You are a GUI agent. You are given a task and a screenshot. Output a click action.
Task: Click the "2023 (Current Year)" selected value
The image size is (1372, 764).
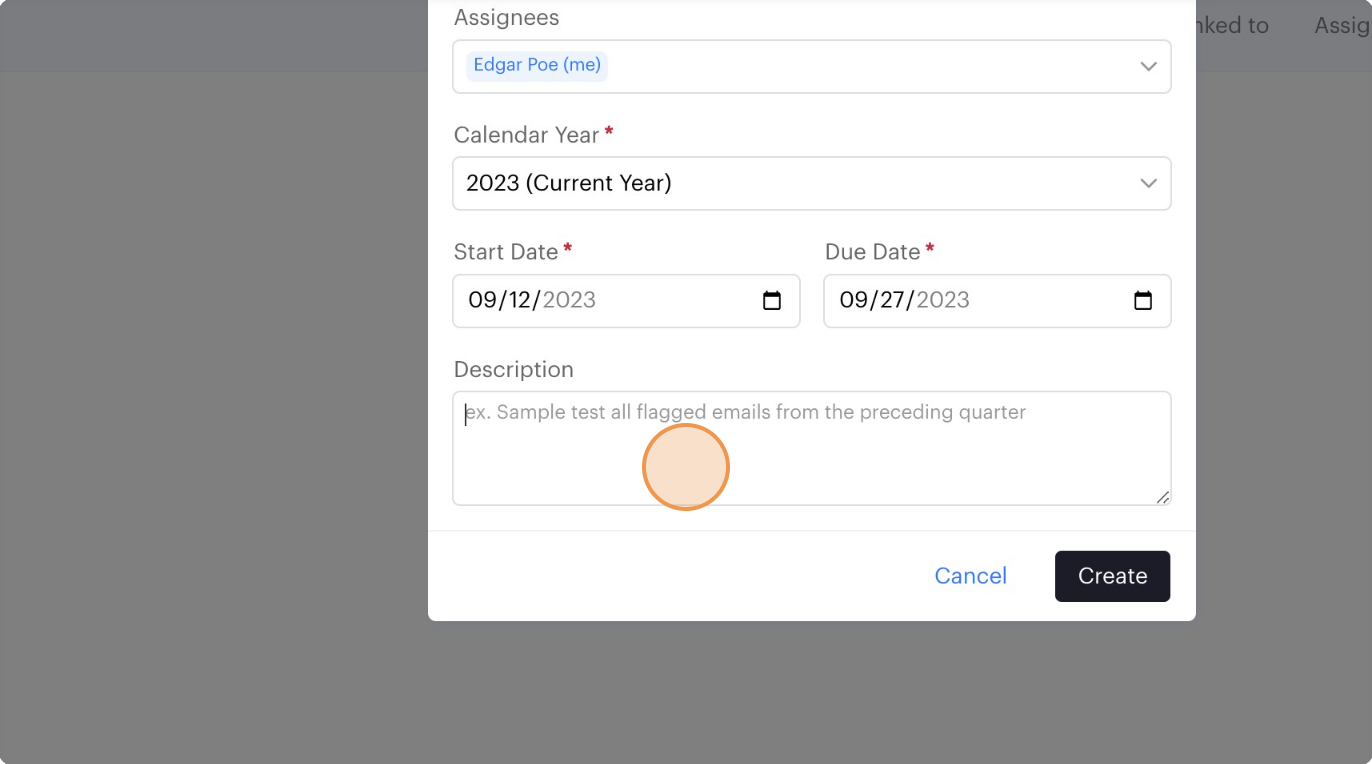pos(568,184)
